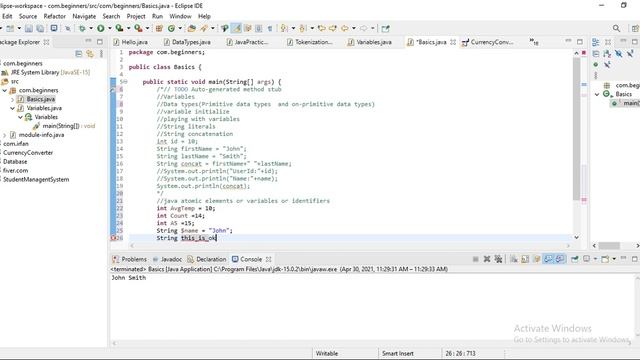Collapse the com.beginners package node
The width and height of the screenshot is (640, 360).
click(4, 90)
